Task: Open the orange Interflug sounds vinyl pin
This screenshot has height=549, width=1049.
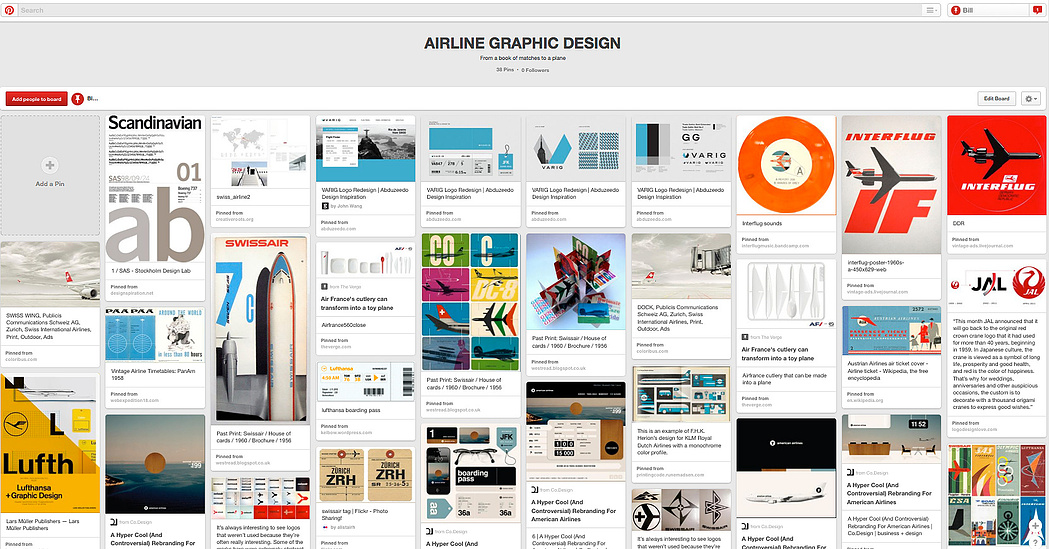Action: [786, 164]
